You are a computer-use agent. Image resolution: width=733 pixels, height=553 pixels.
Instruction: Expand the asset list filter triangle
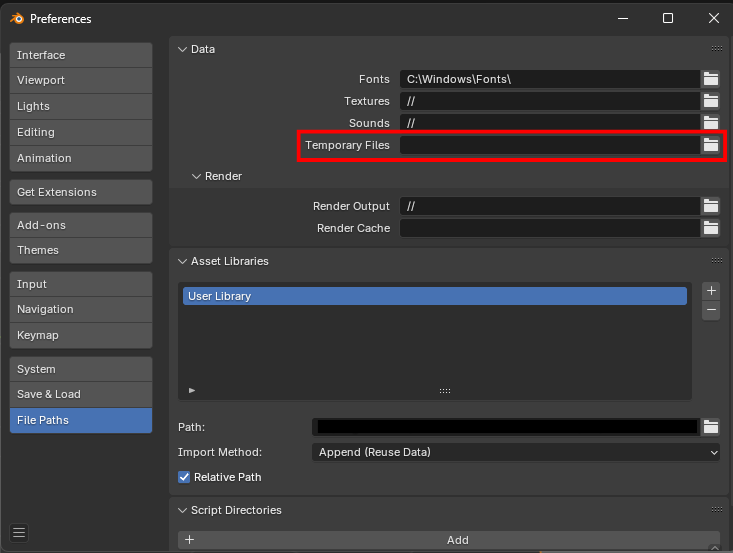click(x=192, y=390)
